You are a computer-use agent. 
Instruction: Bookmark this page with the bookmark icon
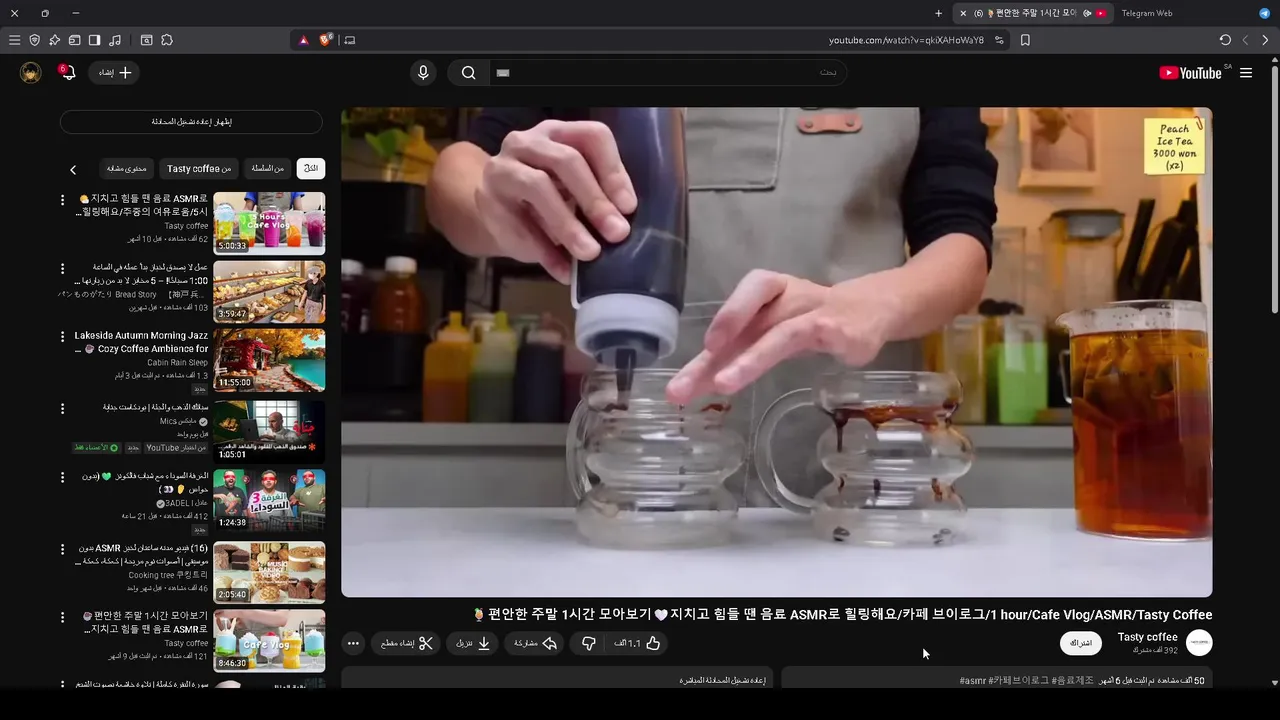point(1025,40)
